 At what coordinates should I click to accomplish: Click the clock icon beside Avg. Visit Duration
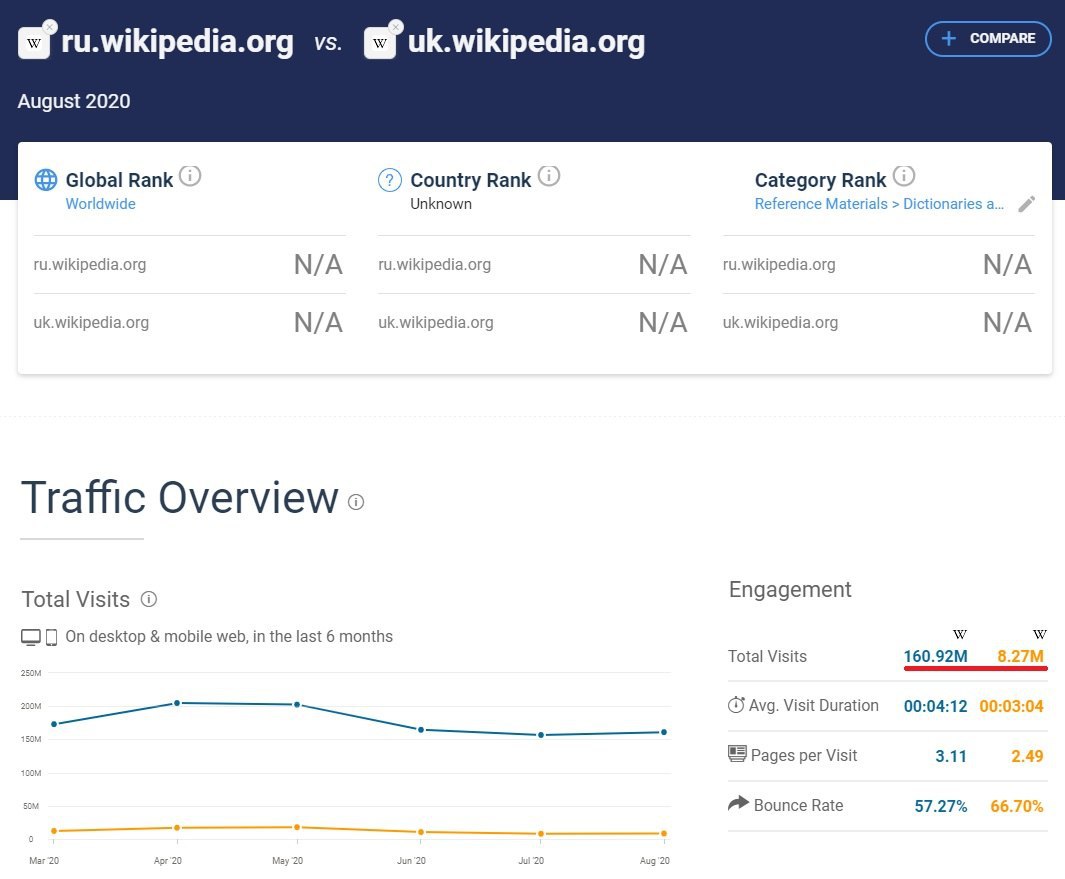736,704
